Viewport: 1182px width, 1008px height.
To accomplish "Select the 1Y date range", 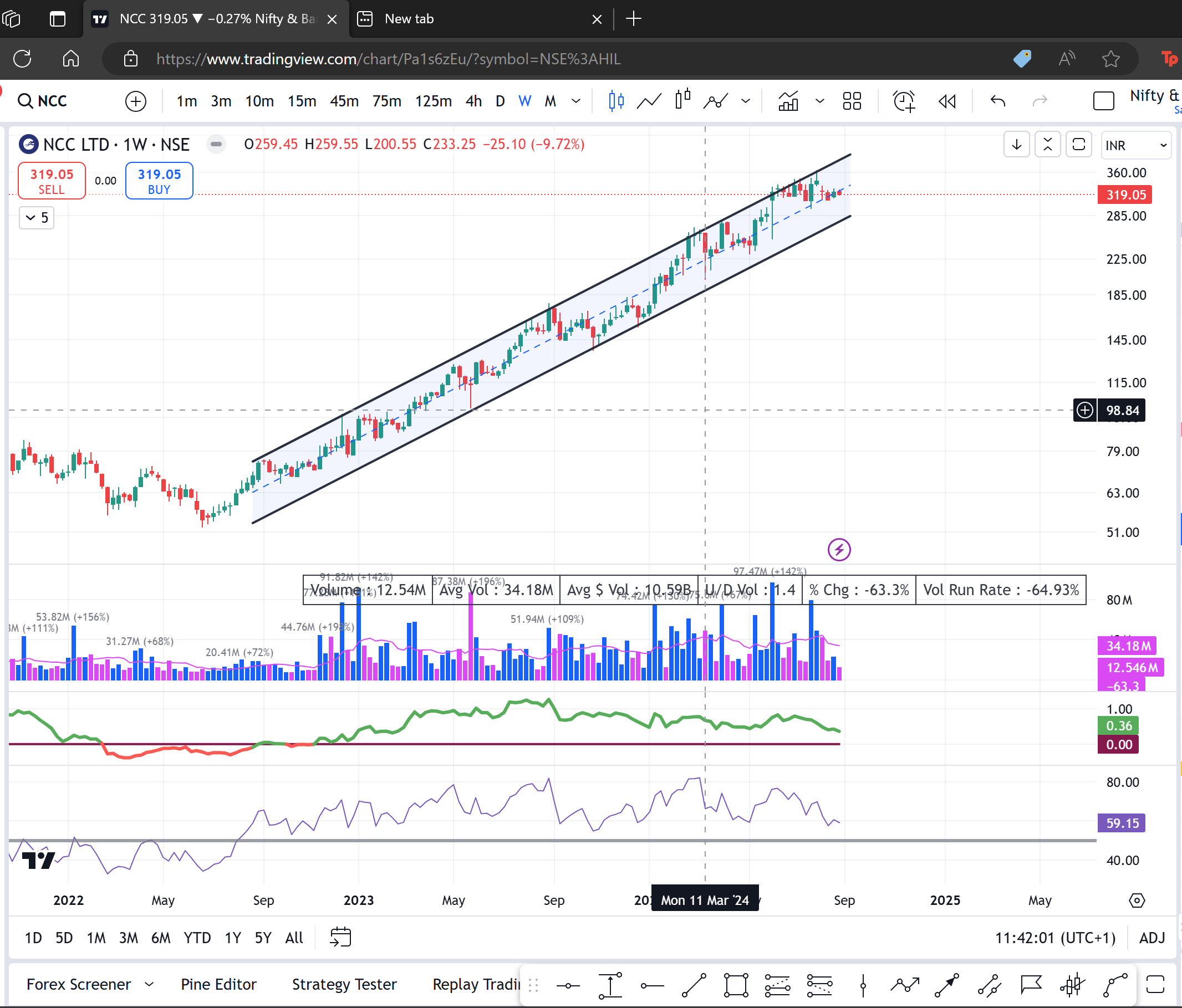I will pos(233,938).
